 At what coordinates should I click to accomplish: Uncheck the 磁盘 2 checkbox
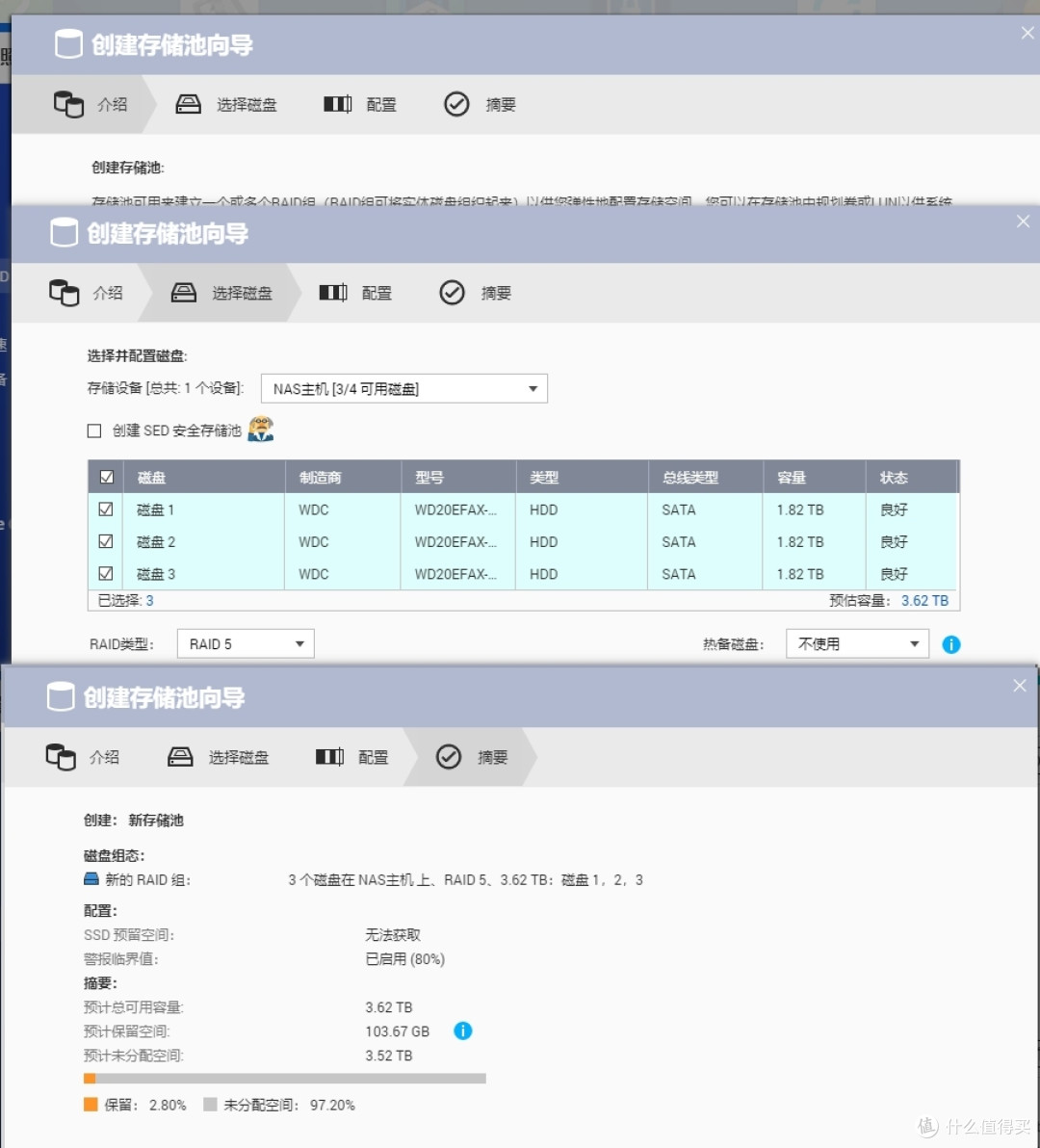coord(106,541)
